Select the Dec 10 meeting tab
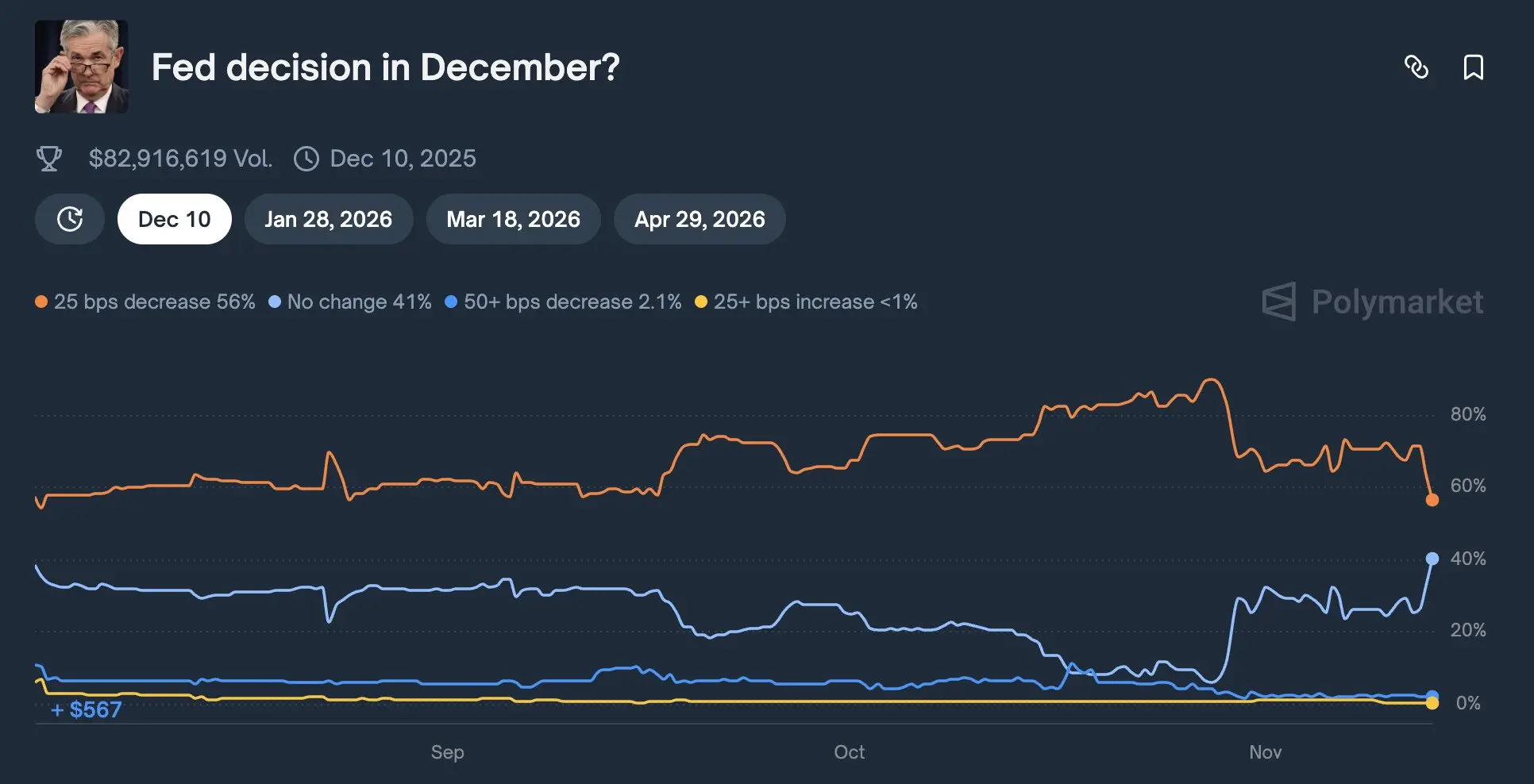Image resolution: width=1534 pixels, height=784 pixels. 175,219
